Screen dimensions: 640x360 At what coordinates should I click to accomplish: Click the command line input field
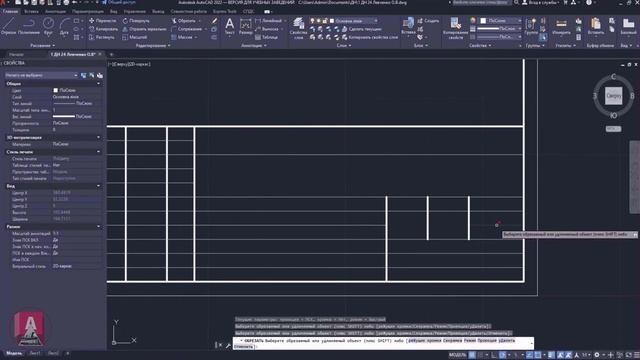(383, 343)
